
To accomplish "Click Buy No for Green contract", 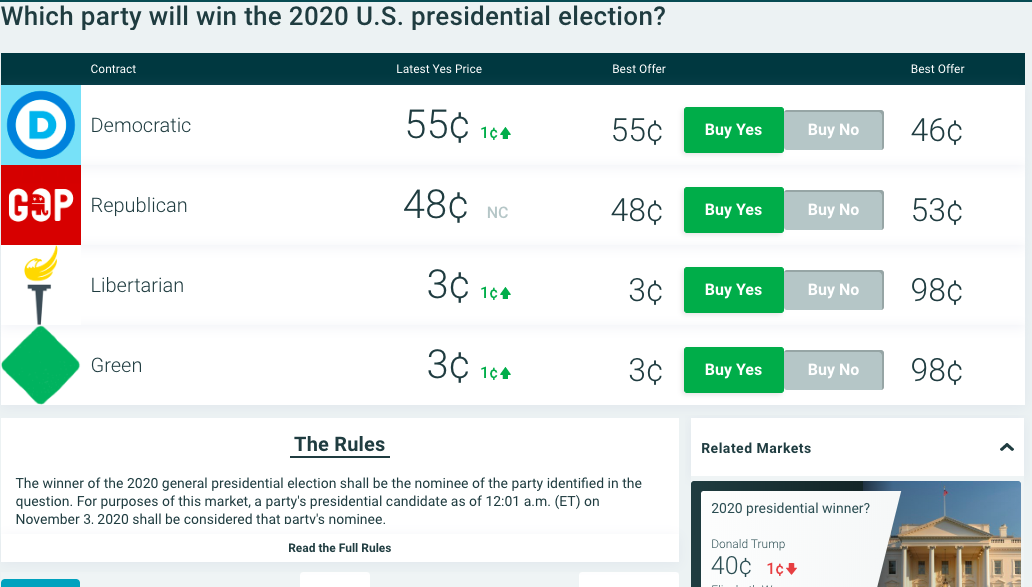I will pos(833,370).
